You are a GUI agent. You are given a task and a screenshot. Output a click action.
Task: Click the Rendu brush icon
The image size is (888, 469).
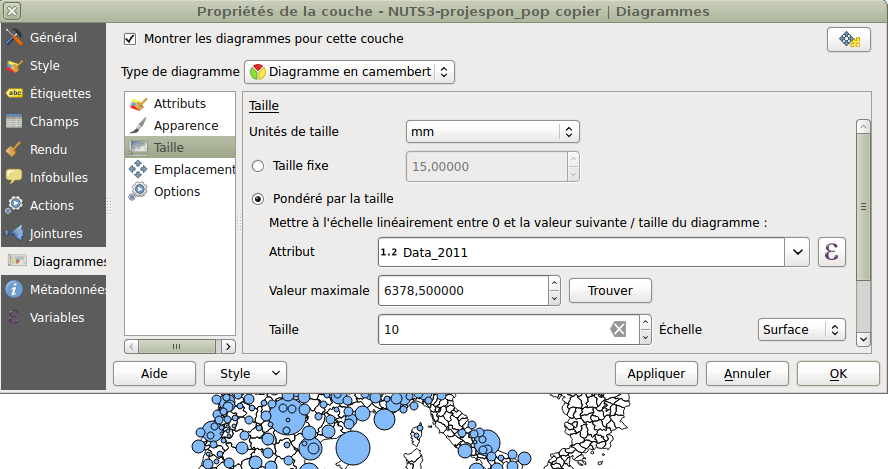[x=14, y=150]
